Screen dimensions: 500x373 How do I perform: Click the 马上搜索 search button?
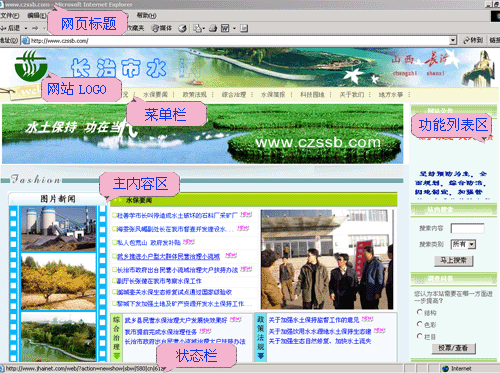[454, 261]
